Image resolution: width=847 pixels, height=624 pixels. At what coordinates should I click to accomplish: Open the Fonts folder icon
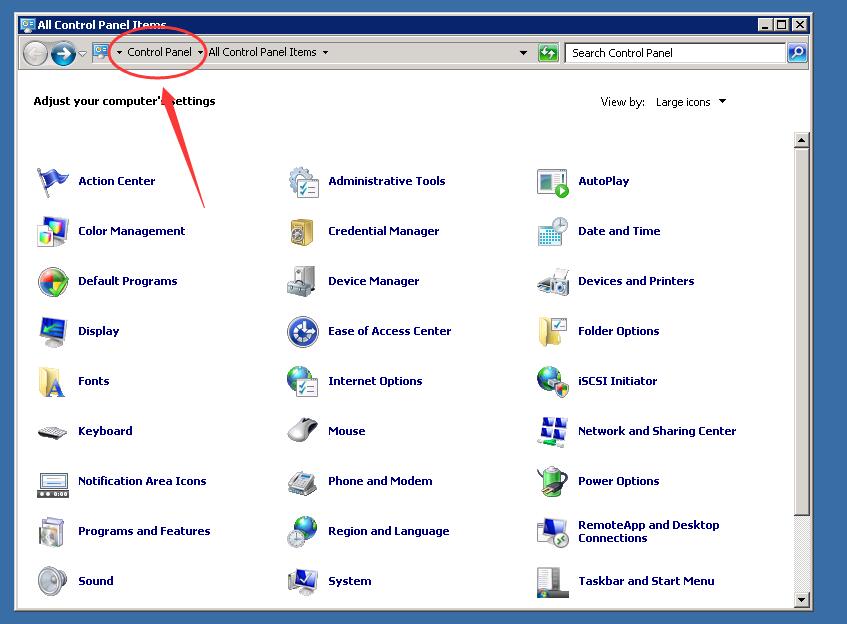(52, 382)
